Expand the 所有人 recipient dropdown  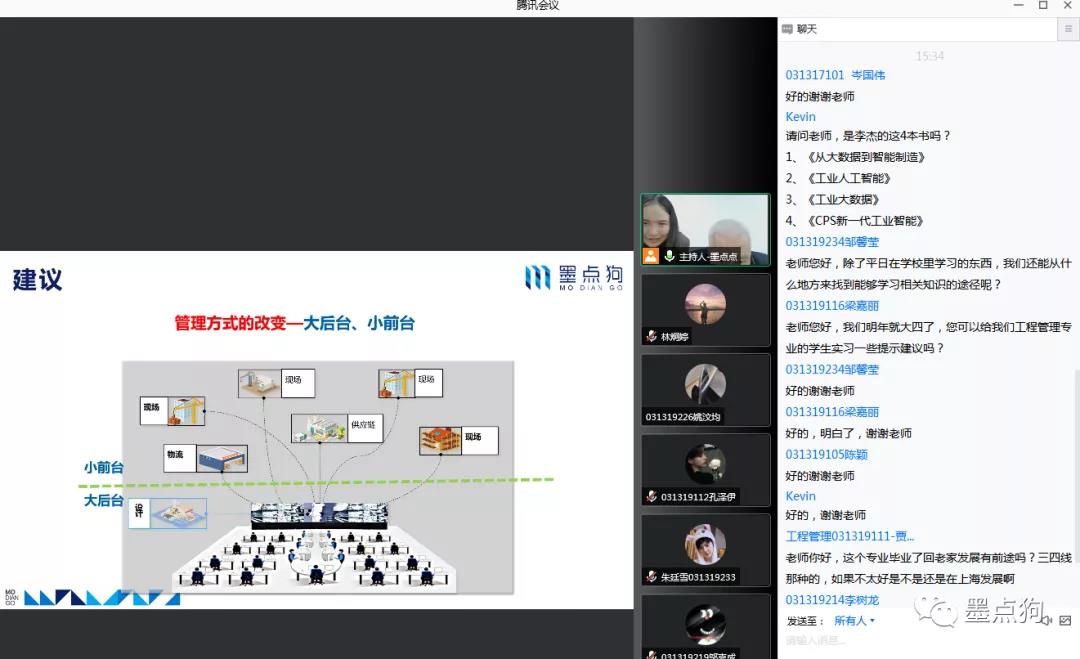855,621
